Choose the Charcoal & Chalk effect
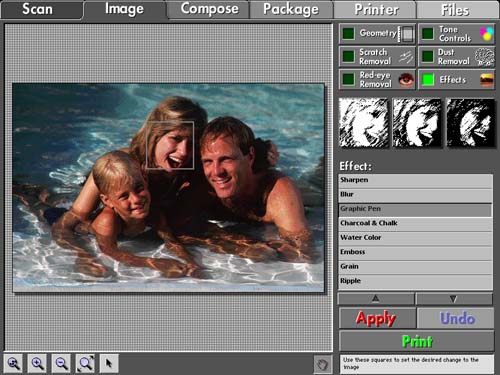The width and height of the screenshot is (500, 375). [415, 224]
